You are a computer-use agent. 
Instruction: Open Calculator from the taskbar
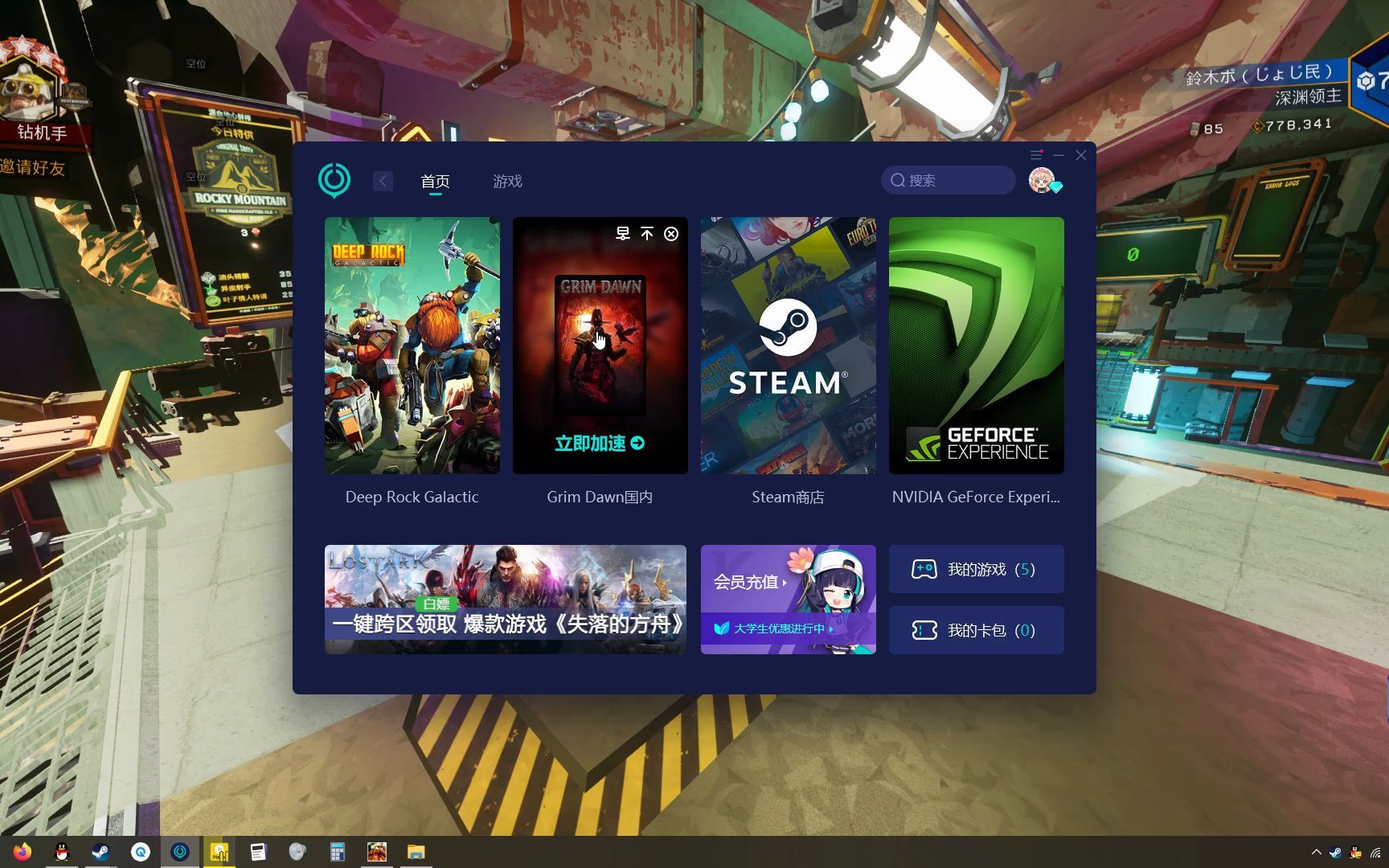click(338, 852)
